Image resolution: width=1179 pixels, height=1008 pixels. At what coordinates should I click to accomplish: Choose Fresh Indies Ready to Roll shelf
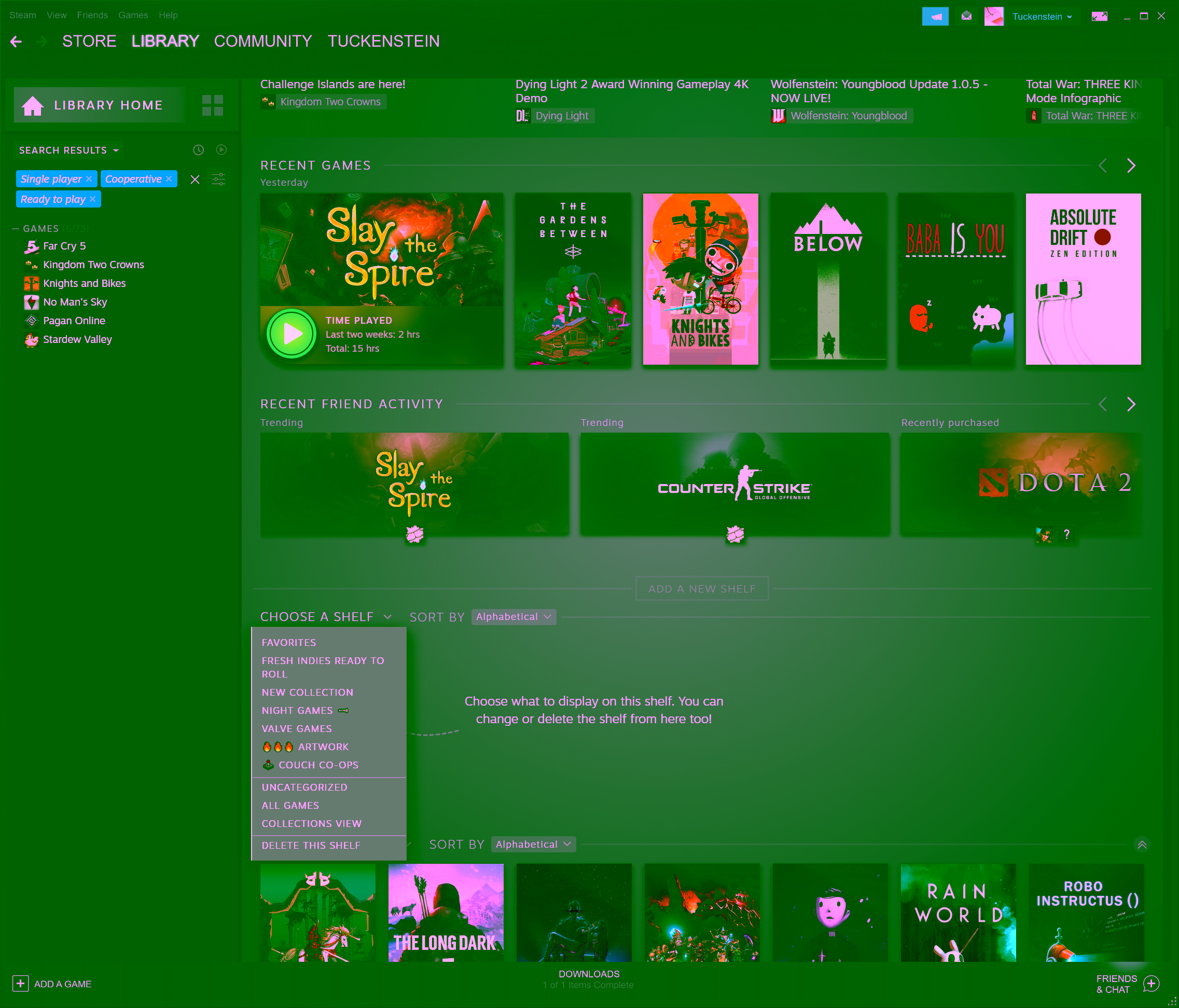click(x=323, y=668)
